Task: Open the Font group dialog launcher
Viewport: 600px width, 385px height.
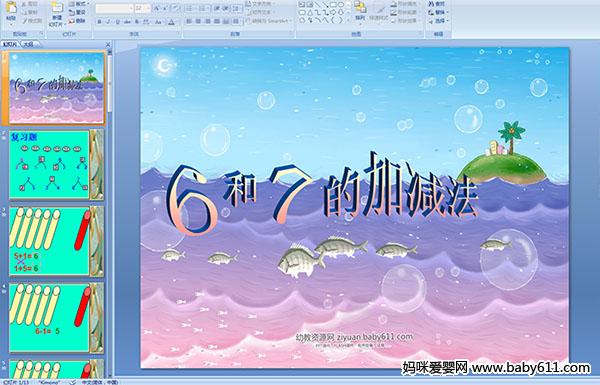Action: (178, 34)
